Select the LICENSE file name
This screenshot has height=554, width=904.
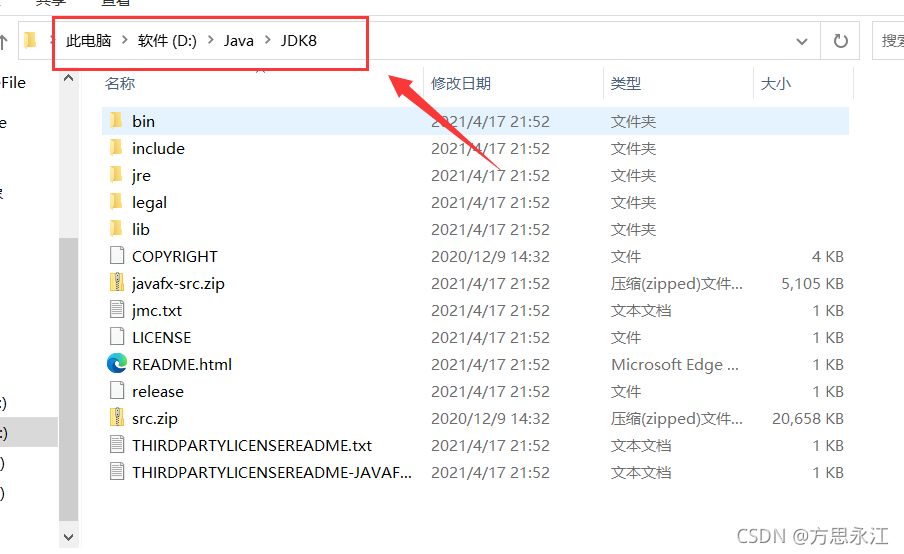point(161,337)
